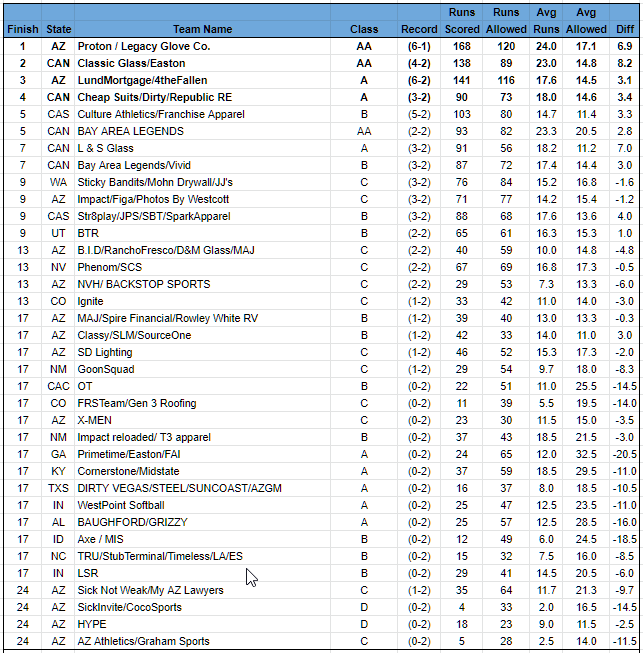Click the '(4-2)' record cell

[x=419, y=63]
